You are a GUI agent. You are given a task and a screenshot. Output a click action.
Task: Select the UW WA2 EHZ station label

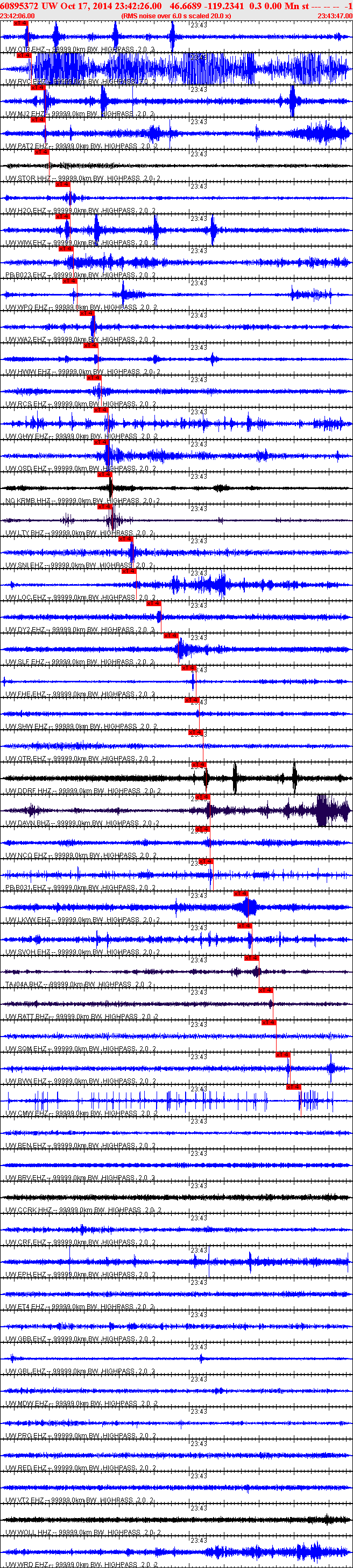pos(81,340)
